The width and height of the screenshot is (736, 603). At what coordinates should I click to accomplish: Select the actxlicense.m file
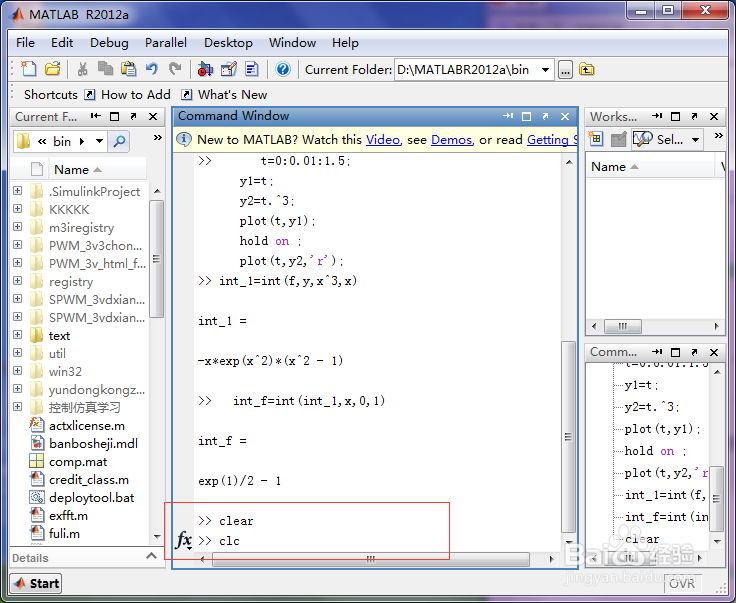tap(87, 426)
